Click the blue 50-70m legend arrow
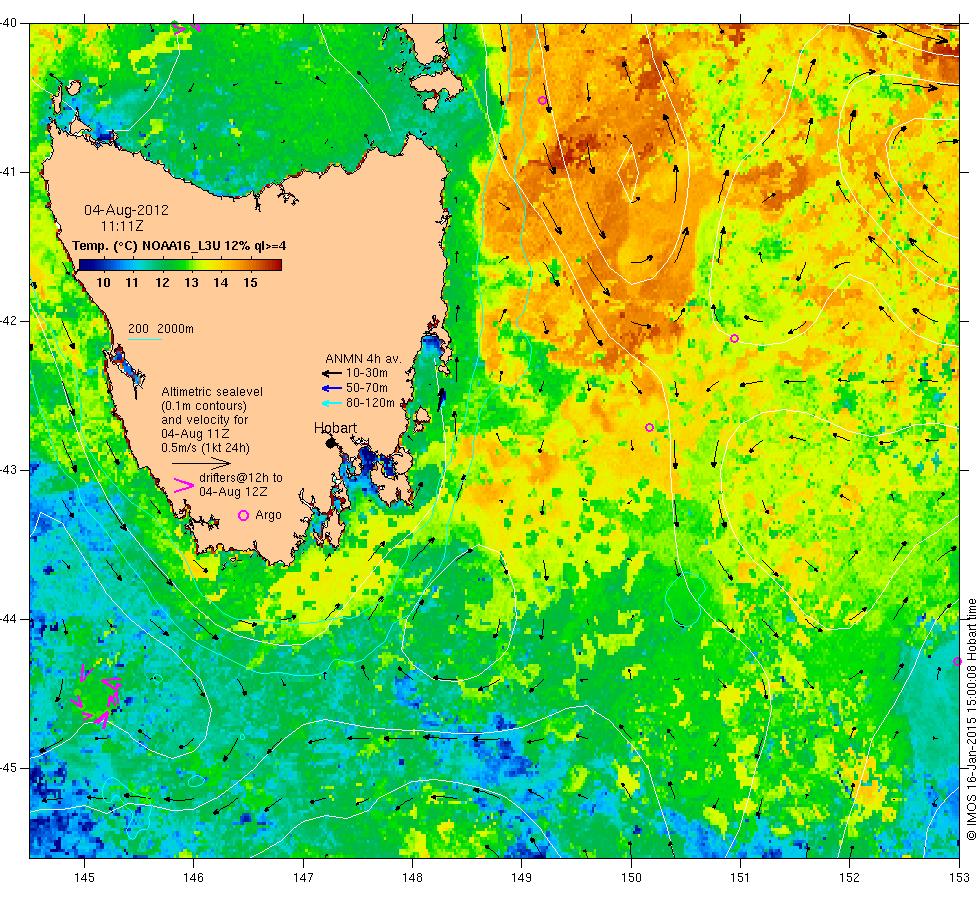The image size is (980, 900). (331, 389)
